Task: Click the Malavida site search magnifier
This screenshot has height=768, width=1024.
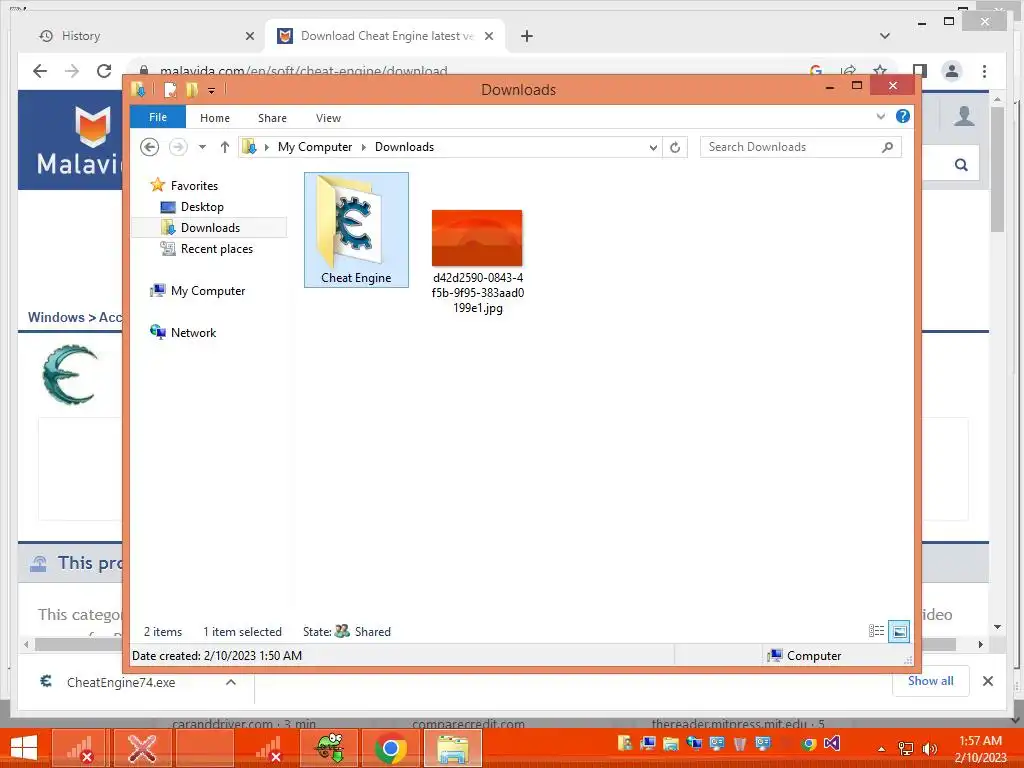Action: pos(961,165)
